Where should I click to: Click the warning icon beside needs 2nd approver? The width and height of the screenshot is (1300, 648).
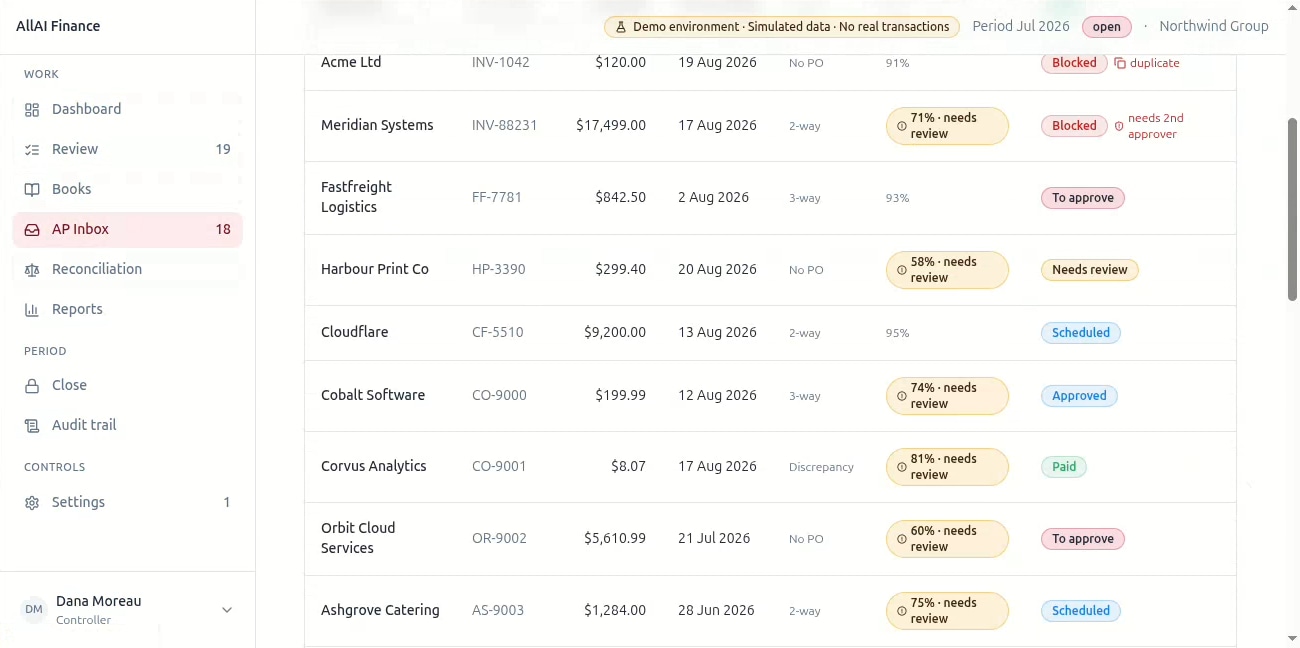(x=1119, y=126)
